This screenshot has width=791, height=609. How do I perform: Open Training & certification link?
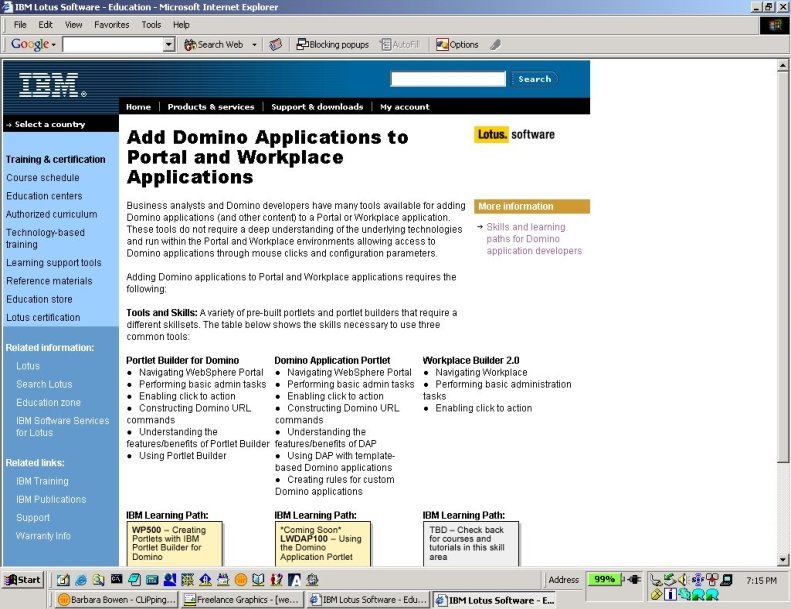coord(55,159)
